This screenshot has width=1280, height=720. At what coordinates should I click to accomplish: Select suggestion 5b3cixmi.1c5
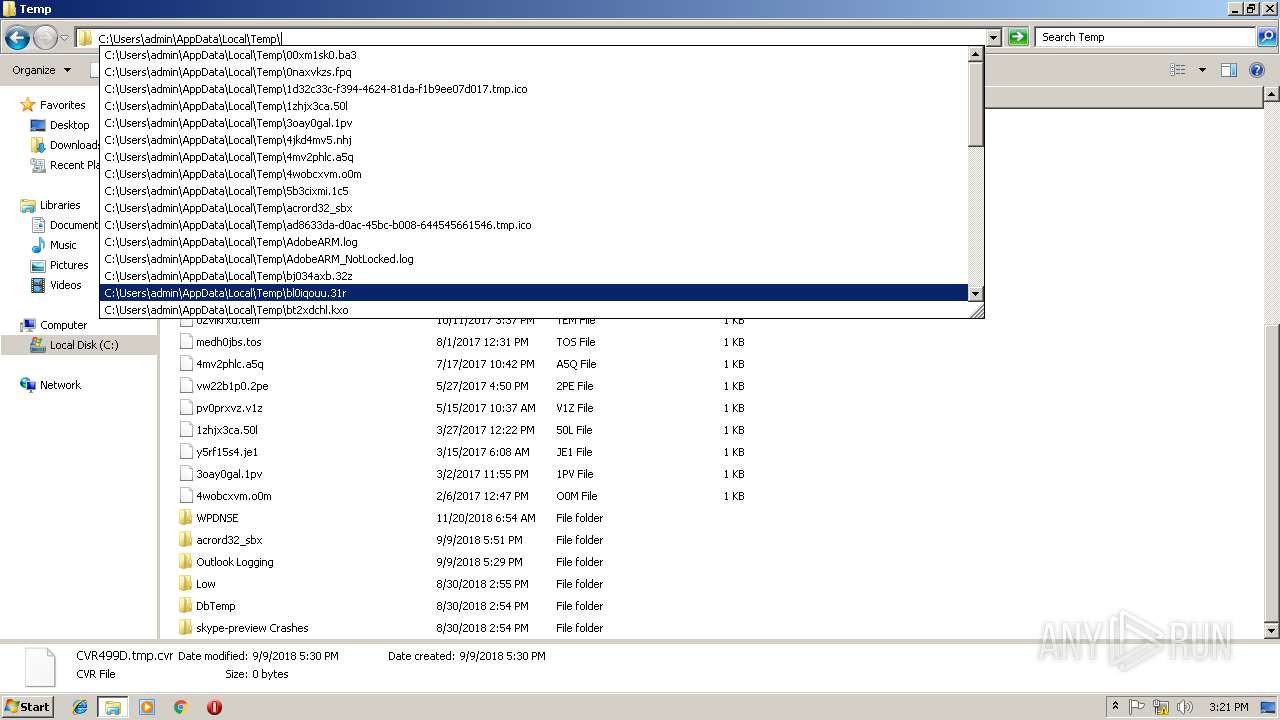coord(534,191)
